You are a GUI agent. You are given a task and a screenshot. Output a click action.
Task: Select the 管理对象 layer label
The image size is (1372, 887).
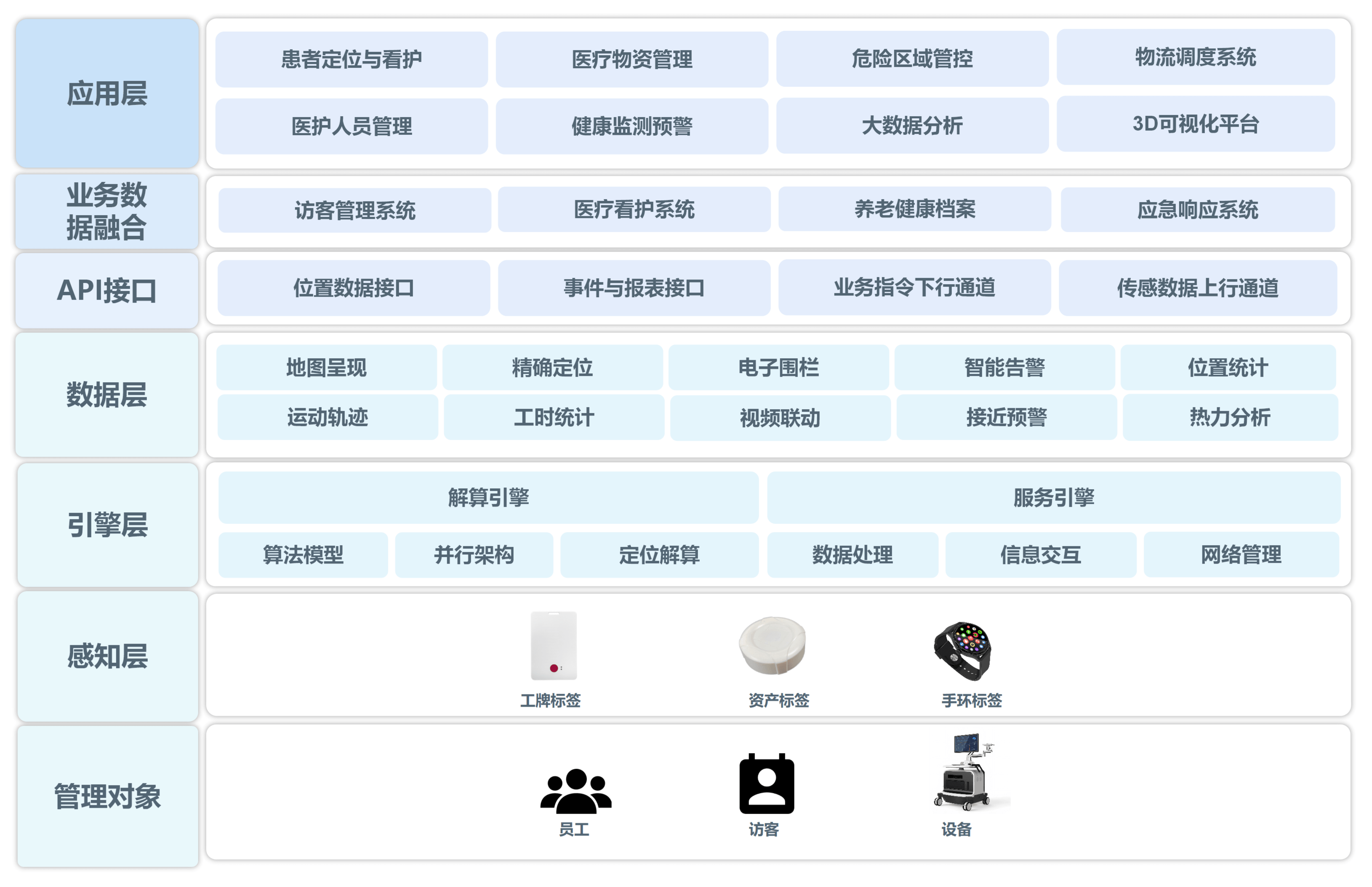click(x=108, y=796)
